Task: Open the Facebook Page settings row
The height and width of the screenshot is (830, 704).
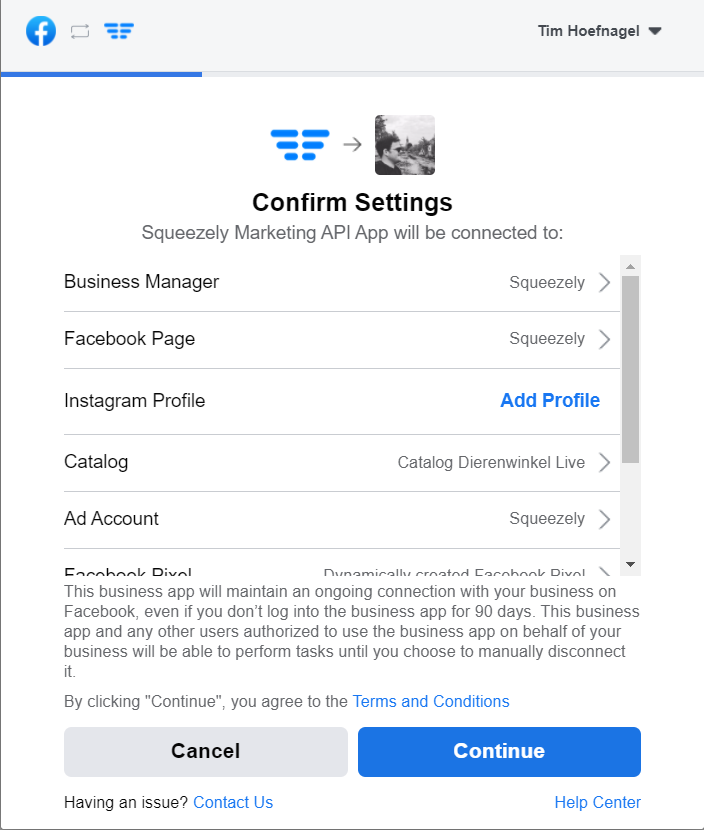Action: click(x=341, y=340)
